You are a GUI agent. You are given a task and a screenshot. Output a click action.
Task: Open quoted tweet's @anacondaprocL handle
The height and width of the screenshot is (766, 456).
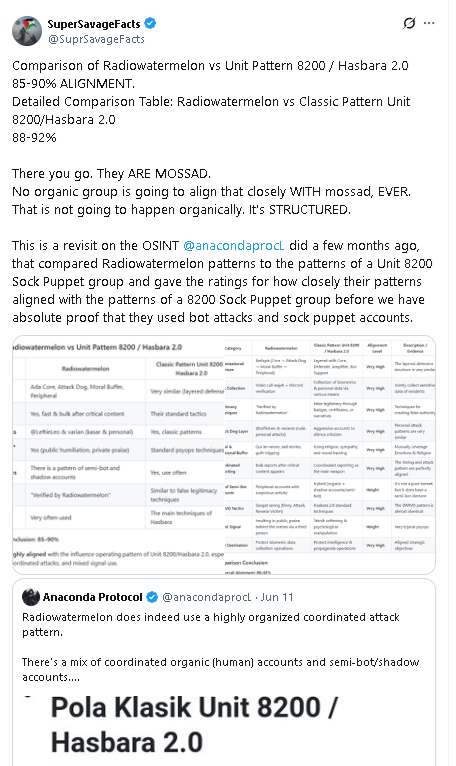[x=206, y=597]
